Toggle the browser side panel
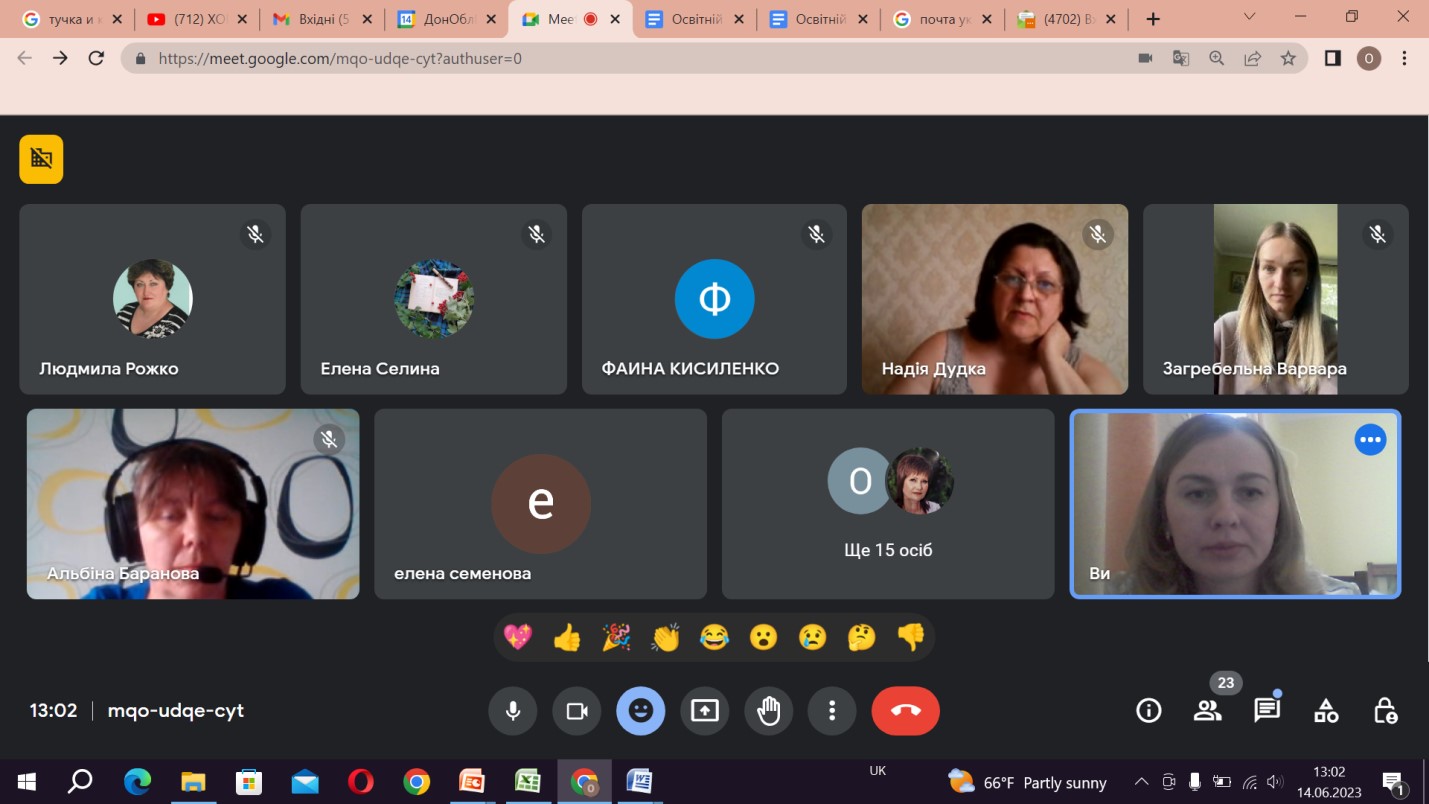Viewport: 1429px width, 804px height. pos(1332,58)
